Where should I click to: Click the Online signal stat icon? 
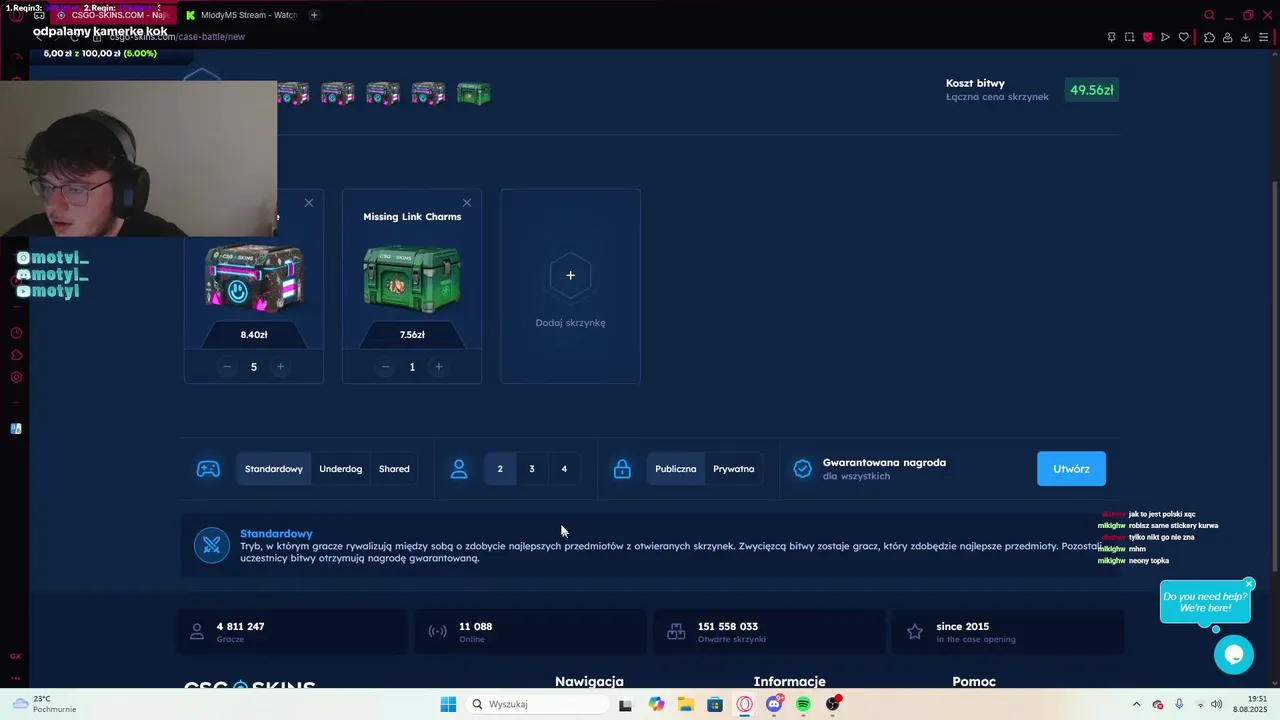coord(437,632)
